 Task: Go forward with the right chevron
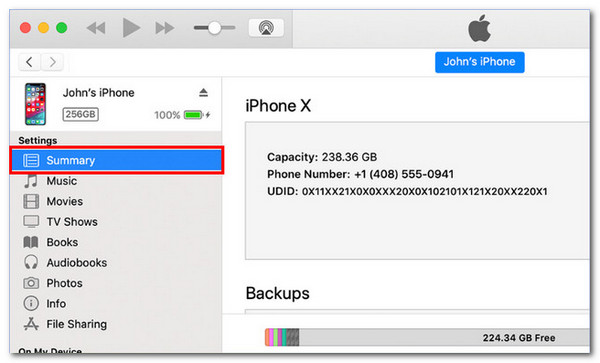click(x=52, y=62)
